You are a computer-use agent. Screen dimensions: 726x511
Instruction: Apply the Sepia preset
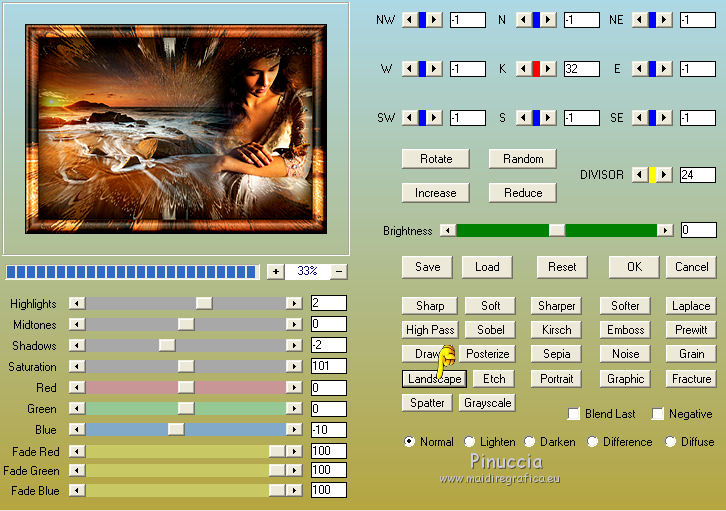tap(557, 354)
